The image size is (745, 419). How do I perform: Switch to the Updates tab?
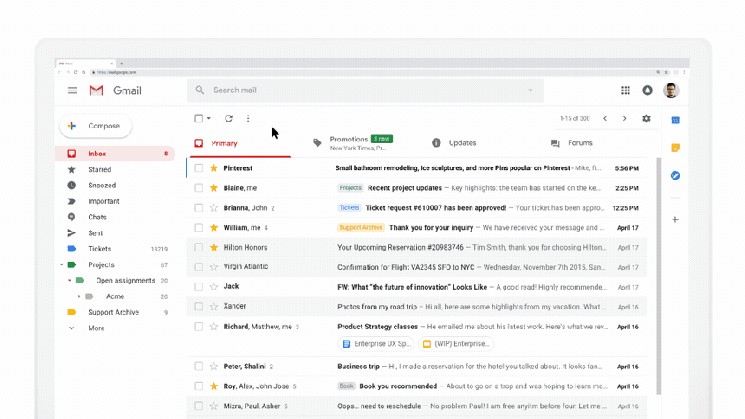462,143
